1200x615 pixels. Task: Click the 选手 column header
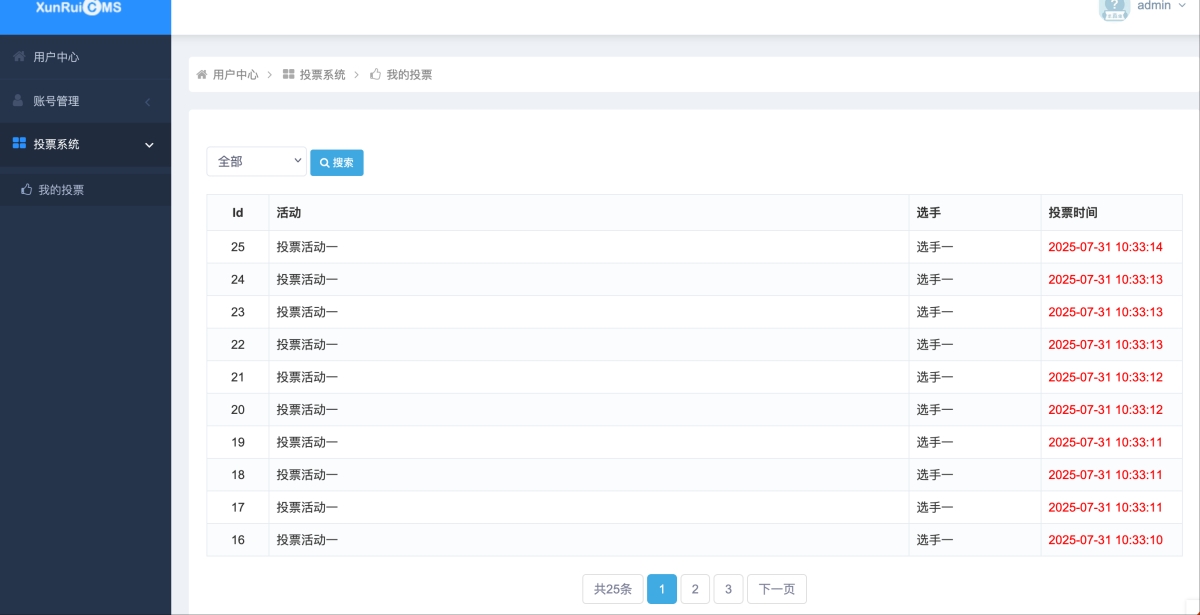pyautogui.click(x=975, y=212)
